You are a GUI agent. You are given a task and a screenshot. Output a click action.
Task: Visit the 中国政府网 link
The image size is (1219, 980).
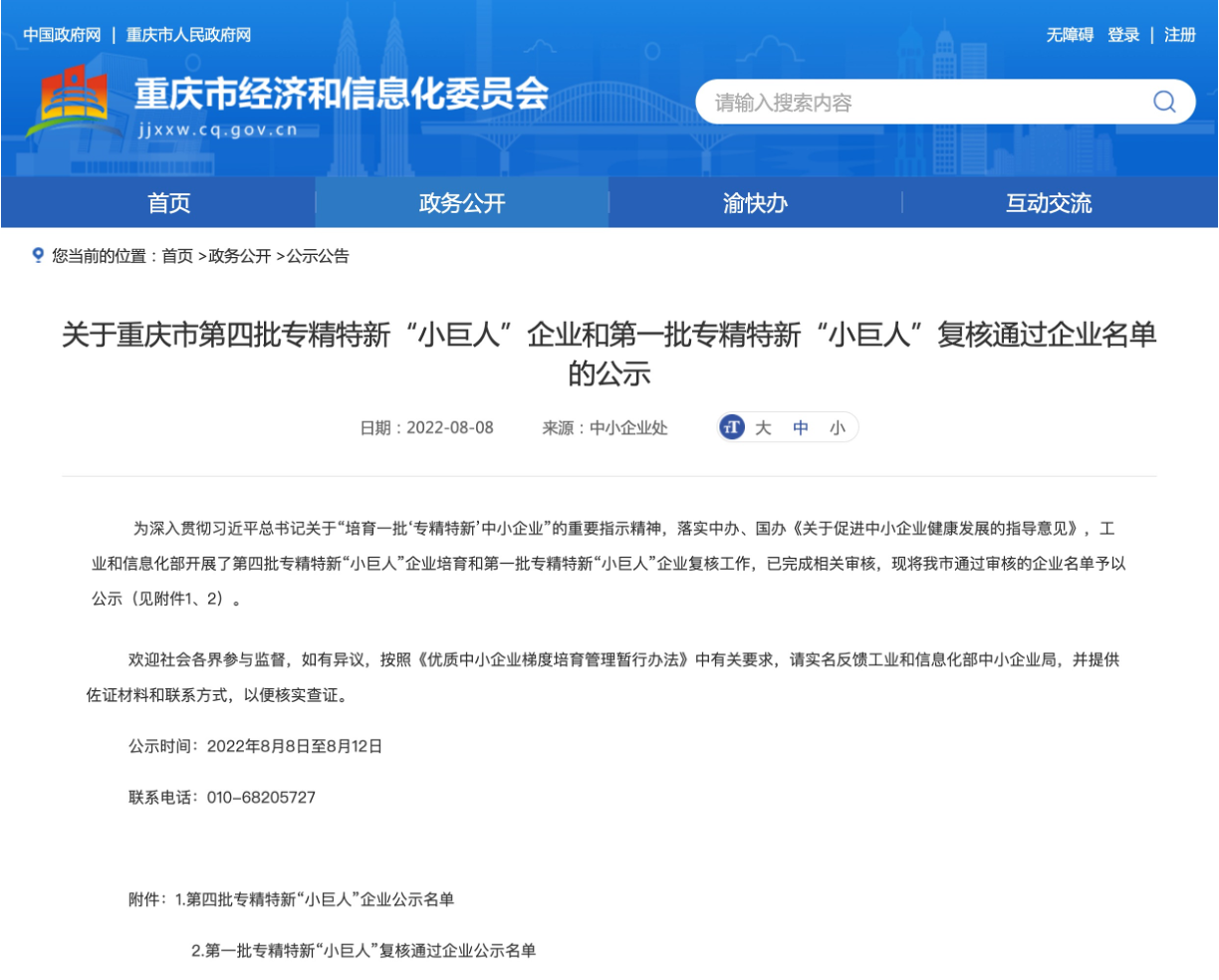pos(62,35)
